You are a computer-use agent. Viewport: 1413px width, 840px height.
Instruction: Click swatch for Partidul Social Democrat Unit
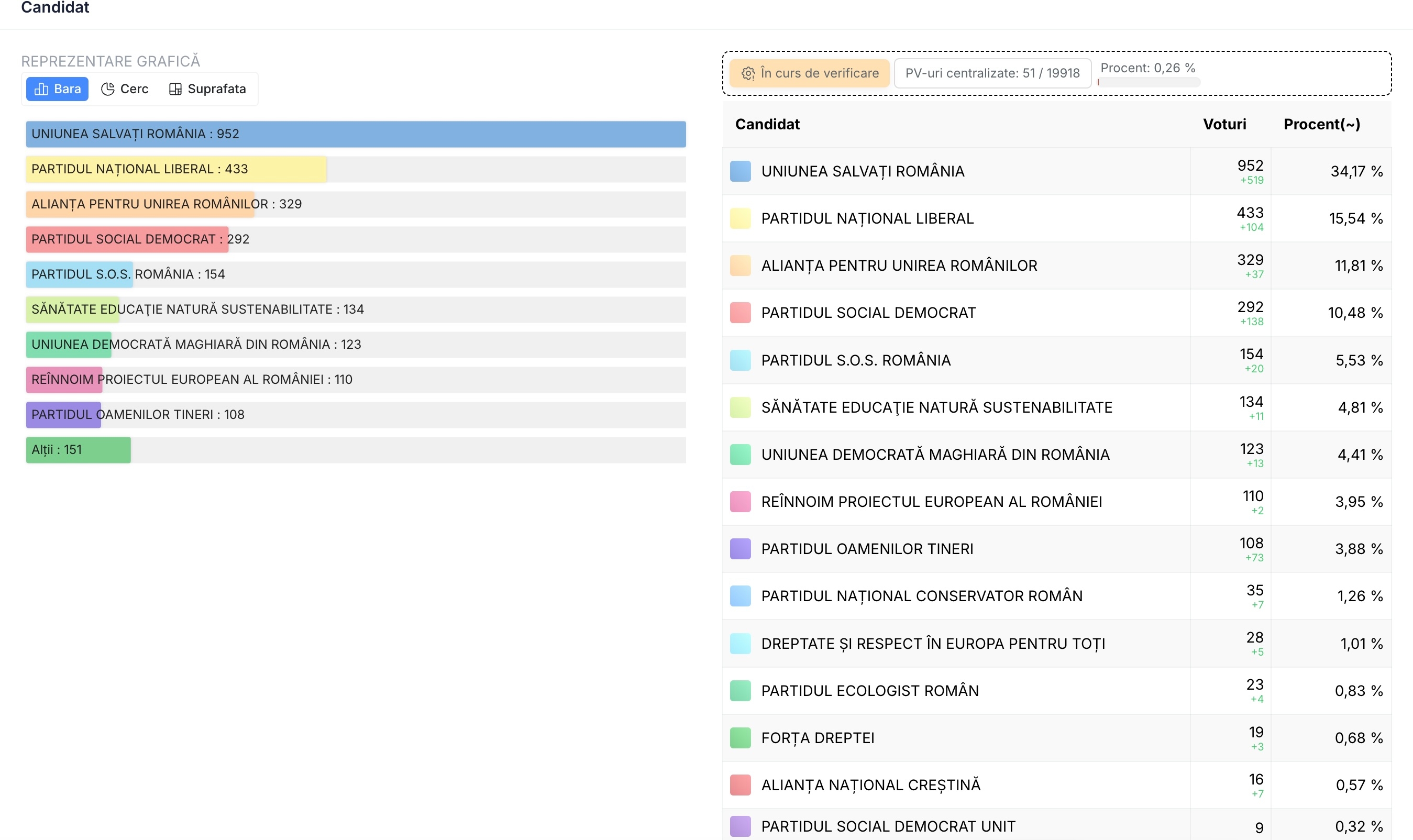click(740, 826)
